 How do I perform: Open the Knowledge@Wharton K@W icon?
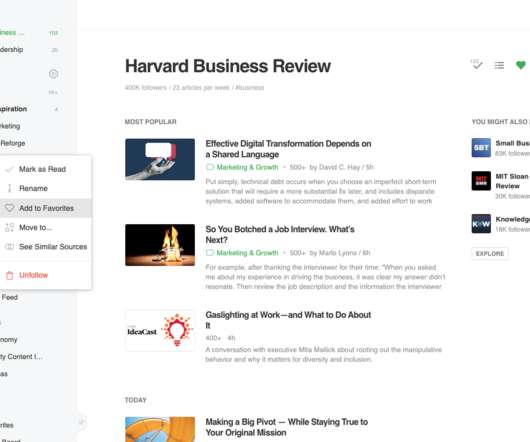[x=481, y=224]
